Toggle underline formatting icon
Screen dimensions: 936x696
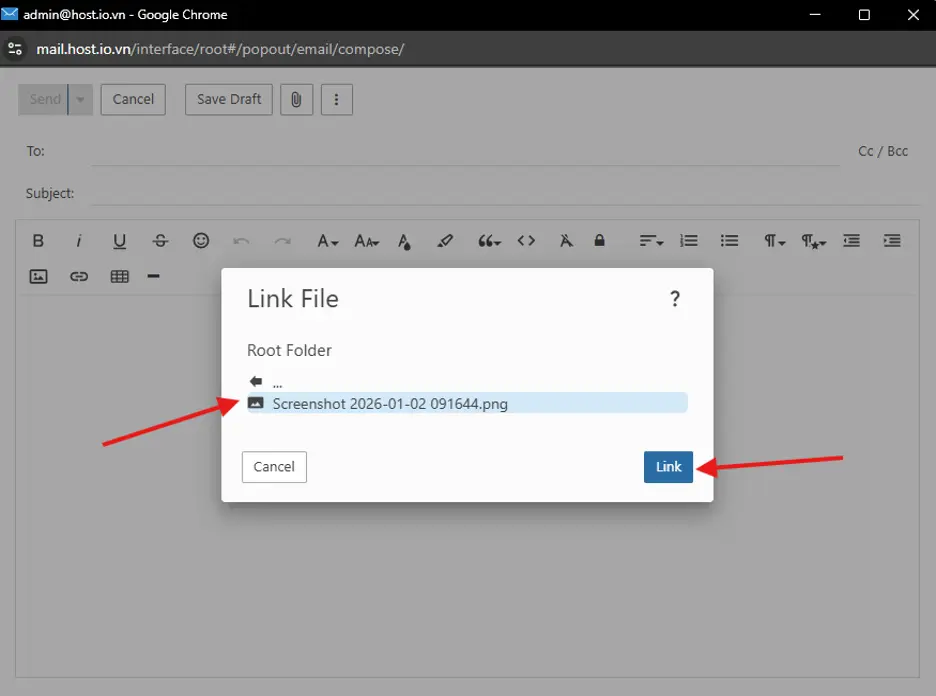(119, 241)
